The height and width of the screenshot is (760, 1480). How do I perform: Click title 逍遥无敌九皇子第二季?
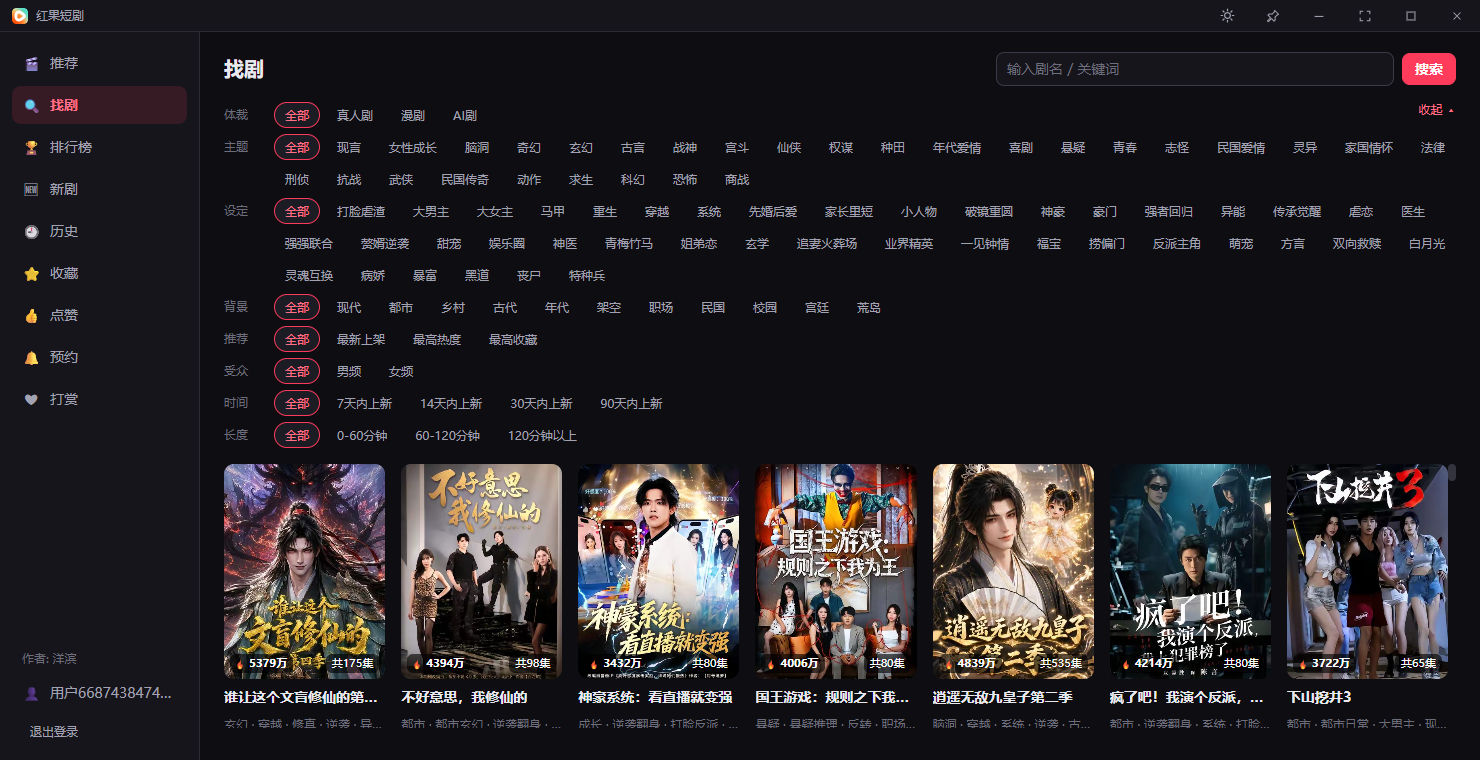(1003, 697)
